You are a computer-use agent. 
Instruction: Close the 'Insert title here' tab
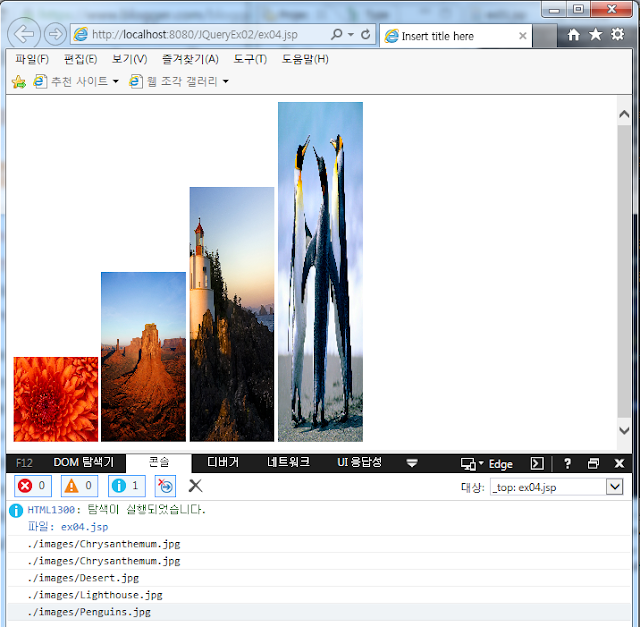[522, 36]
